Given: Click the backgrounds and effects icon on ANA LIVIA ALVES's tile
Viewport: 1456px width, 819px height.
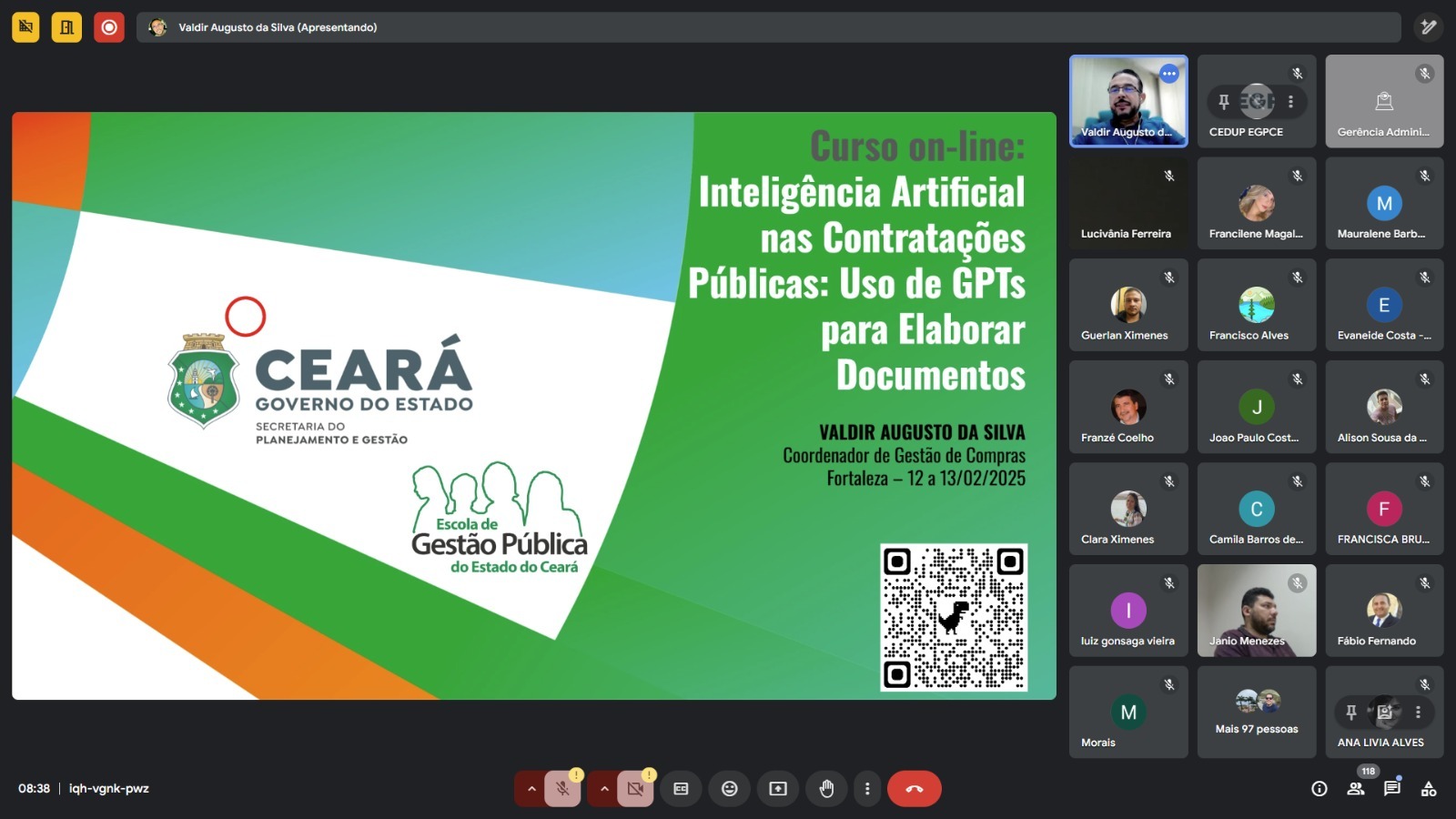Looking at the screenshot, I should click(x=1384, y=713).
